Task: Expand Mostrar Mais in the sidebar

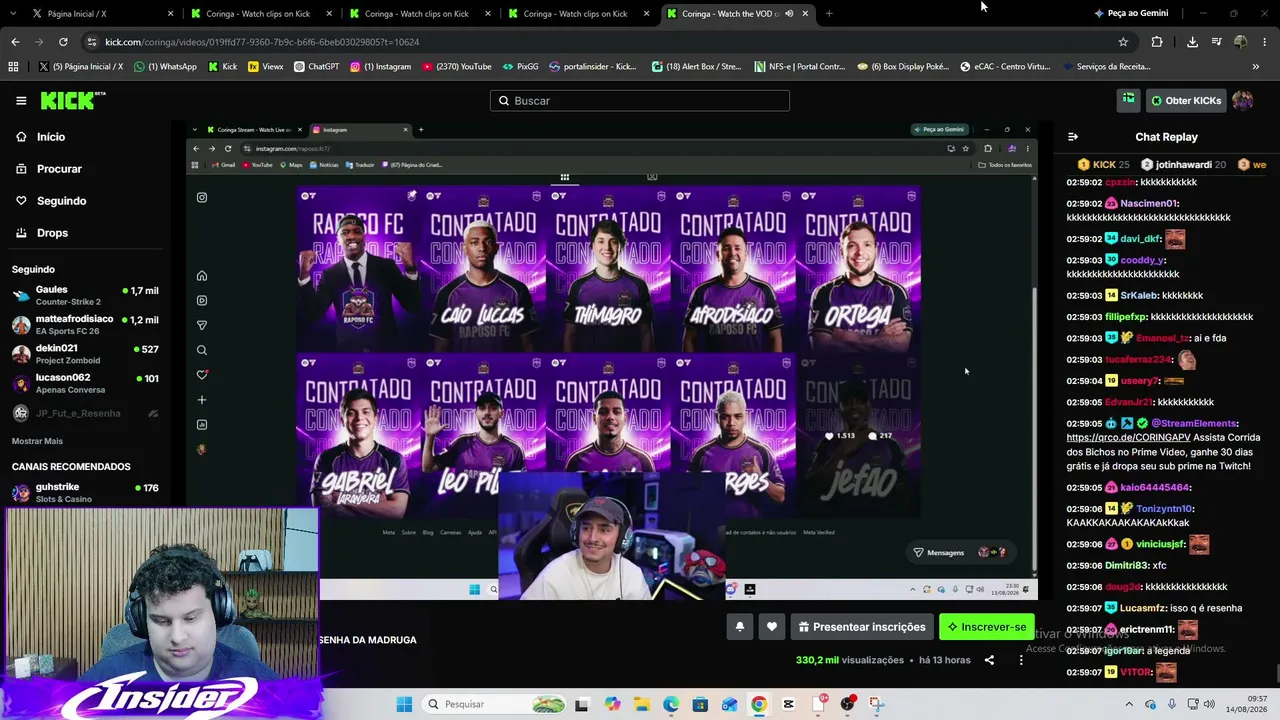Action: pyautogui.click(x=37, y=441)
